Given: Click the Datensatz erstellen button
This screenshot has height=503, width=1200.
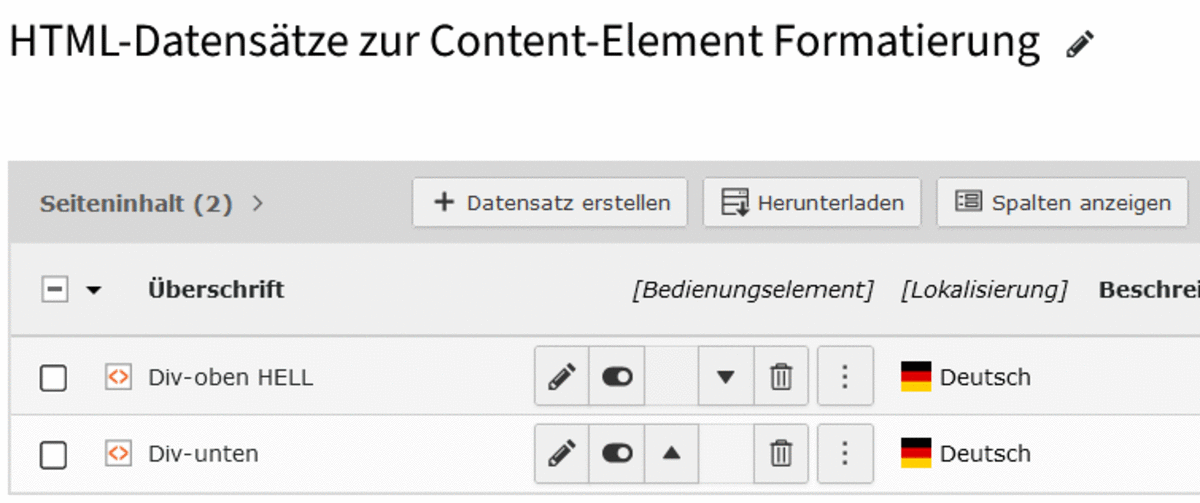Looking at the screenshot, I should [550, 203].
